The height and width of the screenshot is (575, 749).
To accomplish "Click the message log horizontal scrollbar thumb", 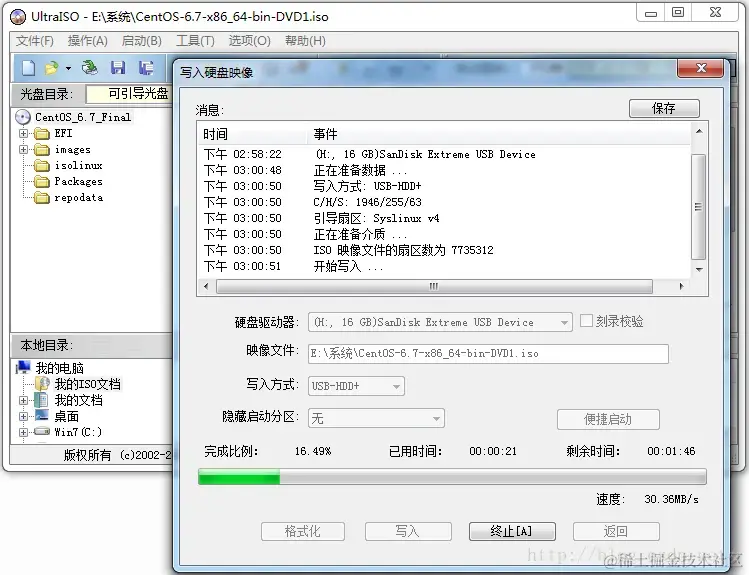I will 434,287.
